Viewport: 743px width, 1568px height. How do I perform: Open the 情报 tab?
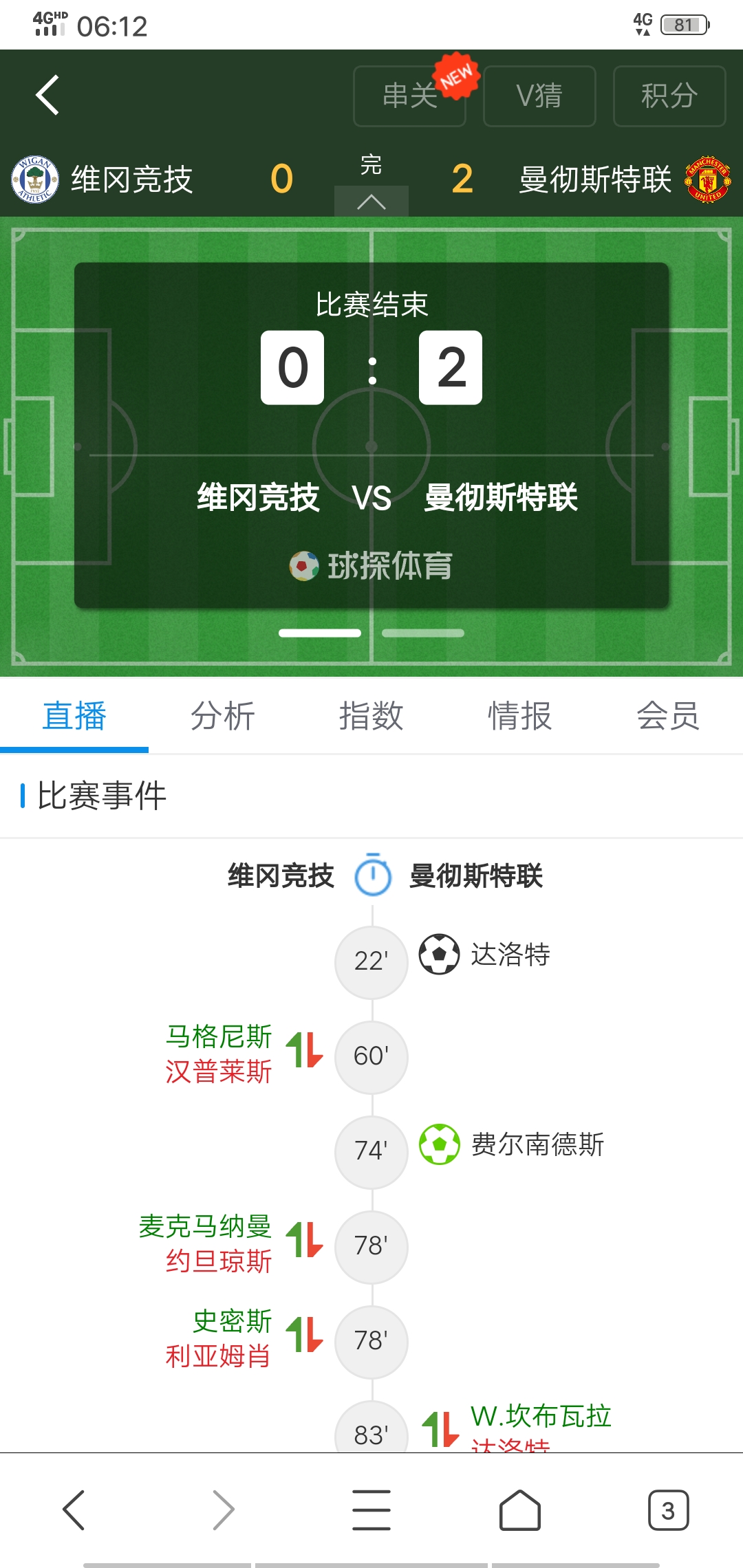pyautogui.click(x=519, y=716)
